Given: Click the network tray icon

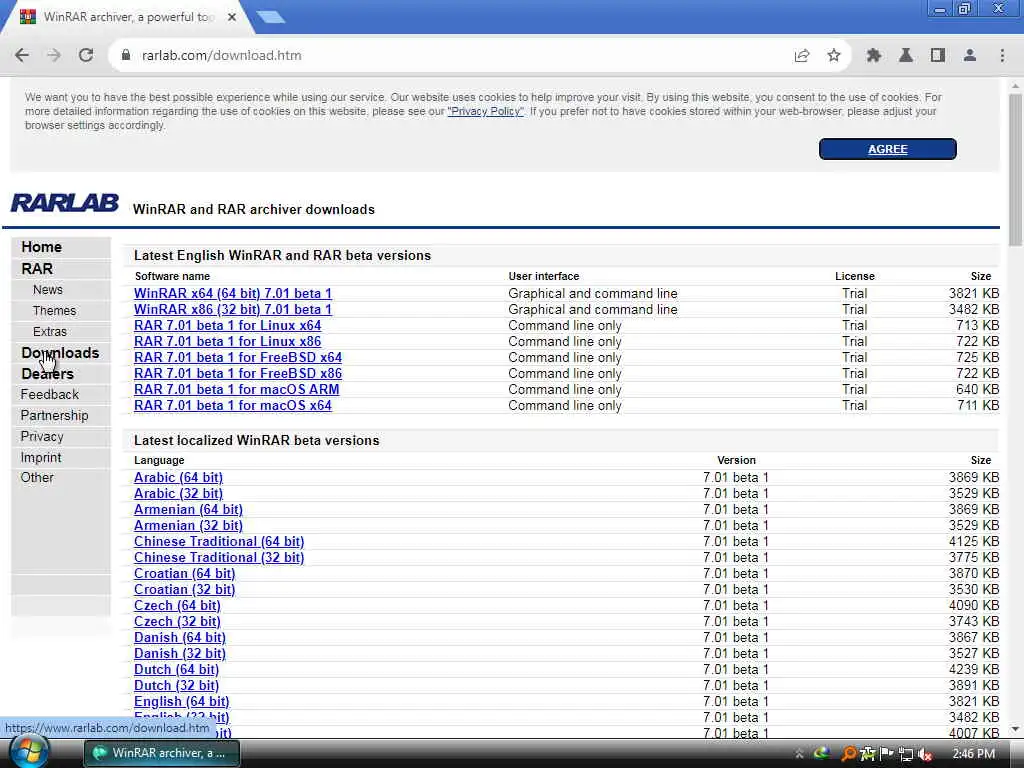Looking at the screenshot, I should tap(906, 754).
